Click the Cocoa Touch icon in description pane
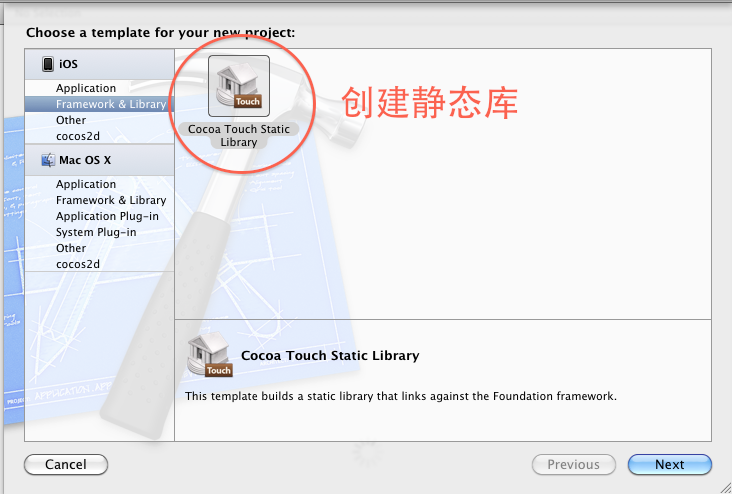732x494 pixels. click(210, 354)
